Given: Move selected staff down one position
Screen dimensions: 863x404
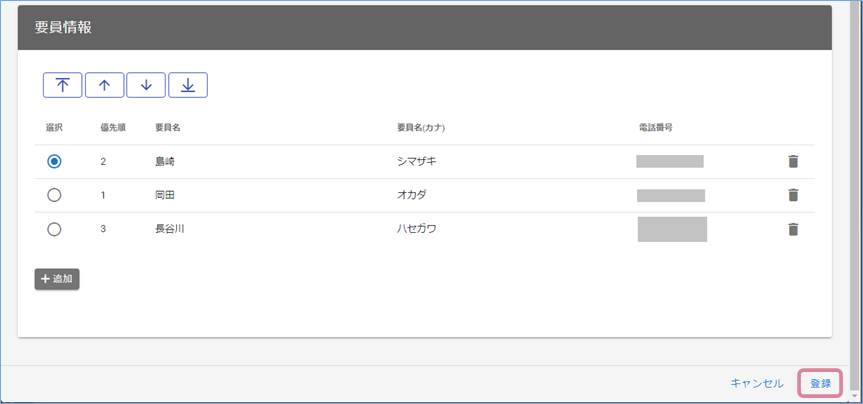Looking at the screenshot, I should (146, 85).
